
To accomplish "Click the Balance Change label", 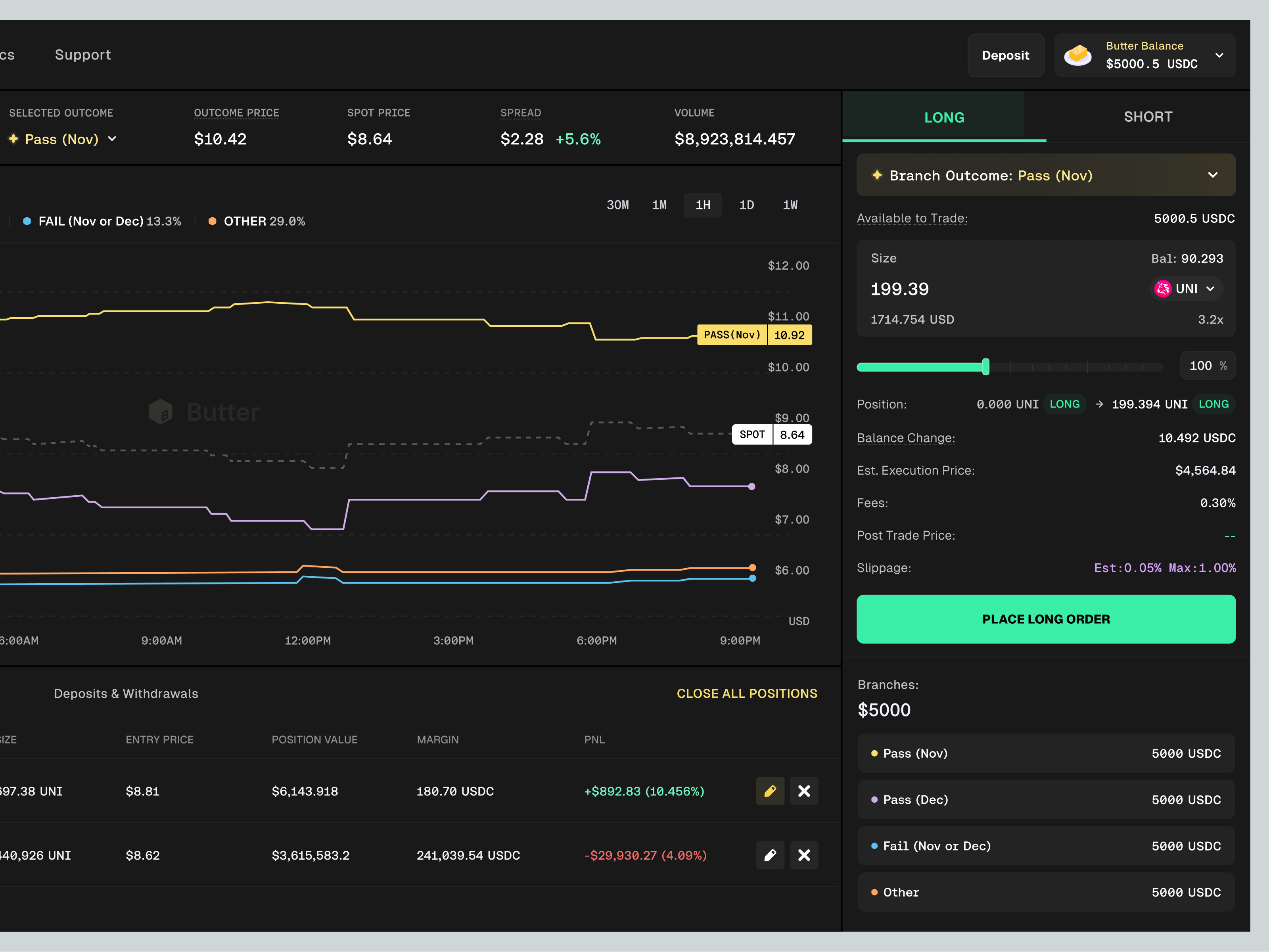I will 905,438.
